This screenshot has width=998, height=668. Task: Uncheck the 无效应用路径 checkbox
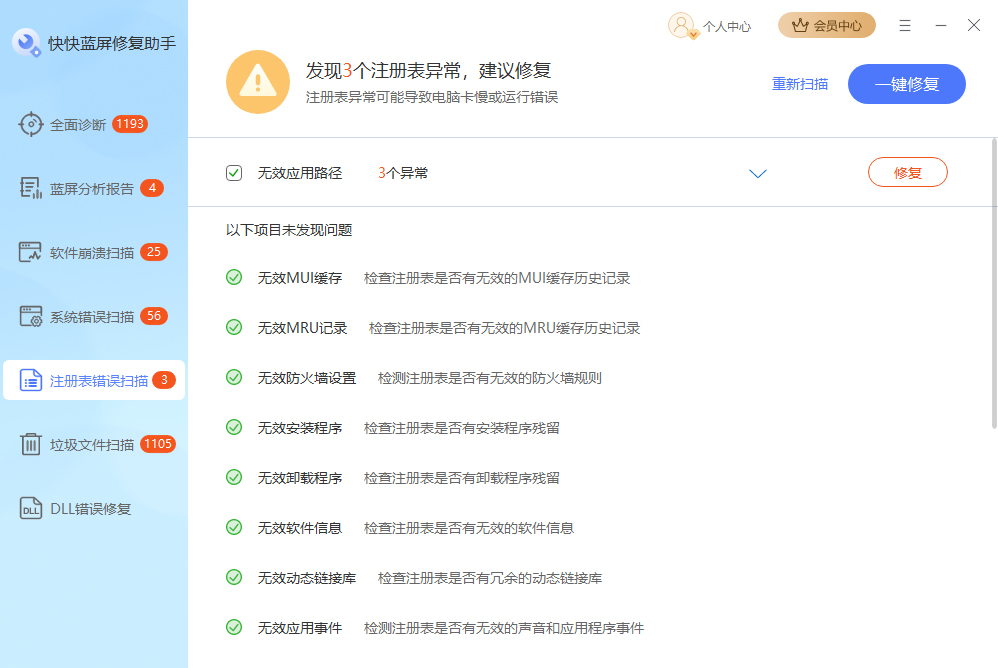point(234,172)
